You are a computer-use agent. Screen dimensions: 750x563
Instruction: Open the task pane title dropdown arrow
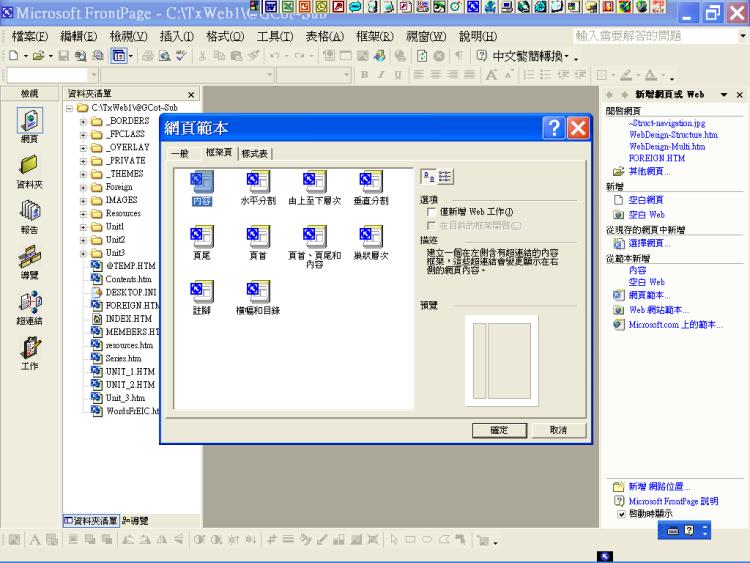pos(724,94)
